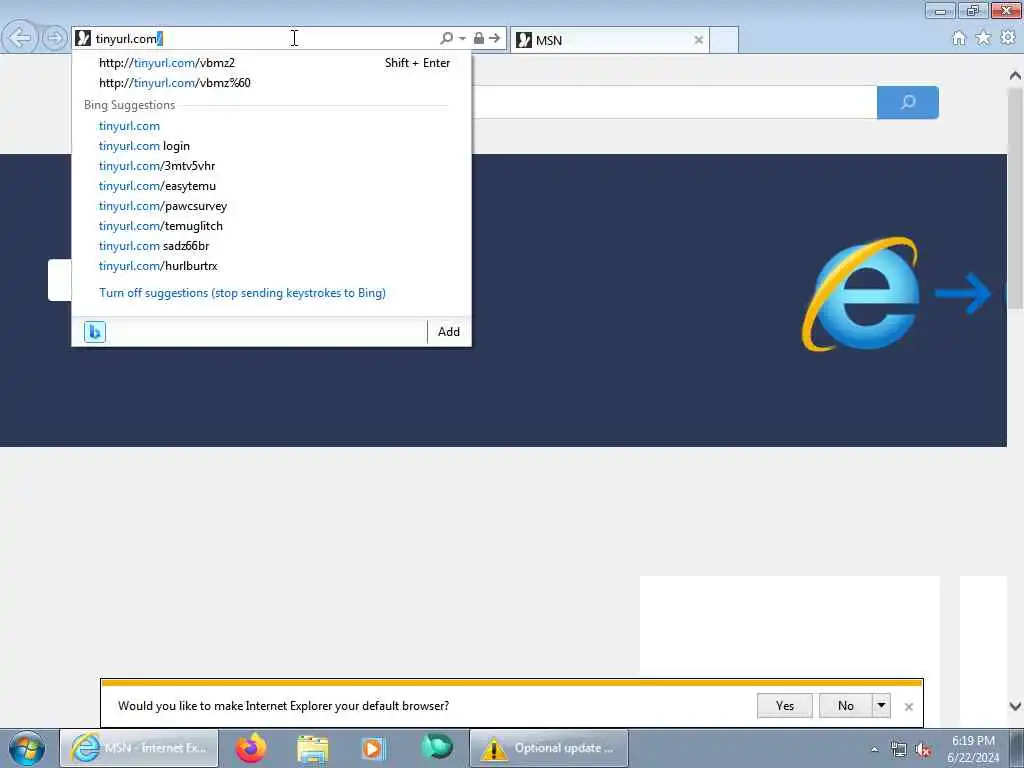Open Windows Media Player from taskbar

374,748
